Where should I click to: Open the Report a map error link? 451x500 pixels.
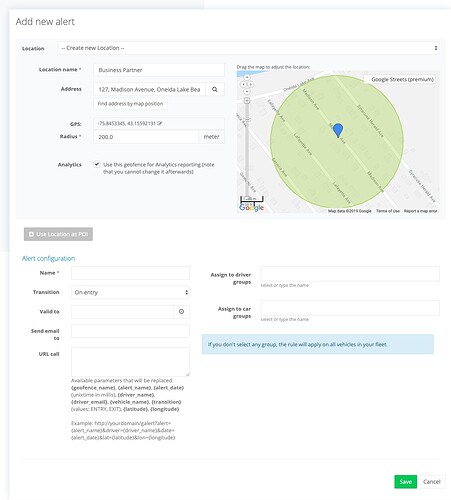[420, 211]
